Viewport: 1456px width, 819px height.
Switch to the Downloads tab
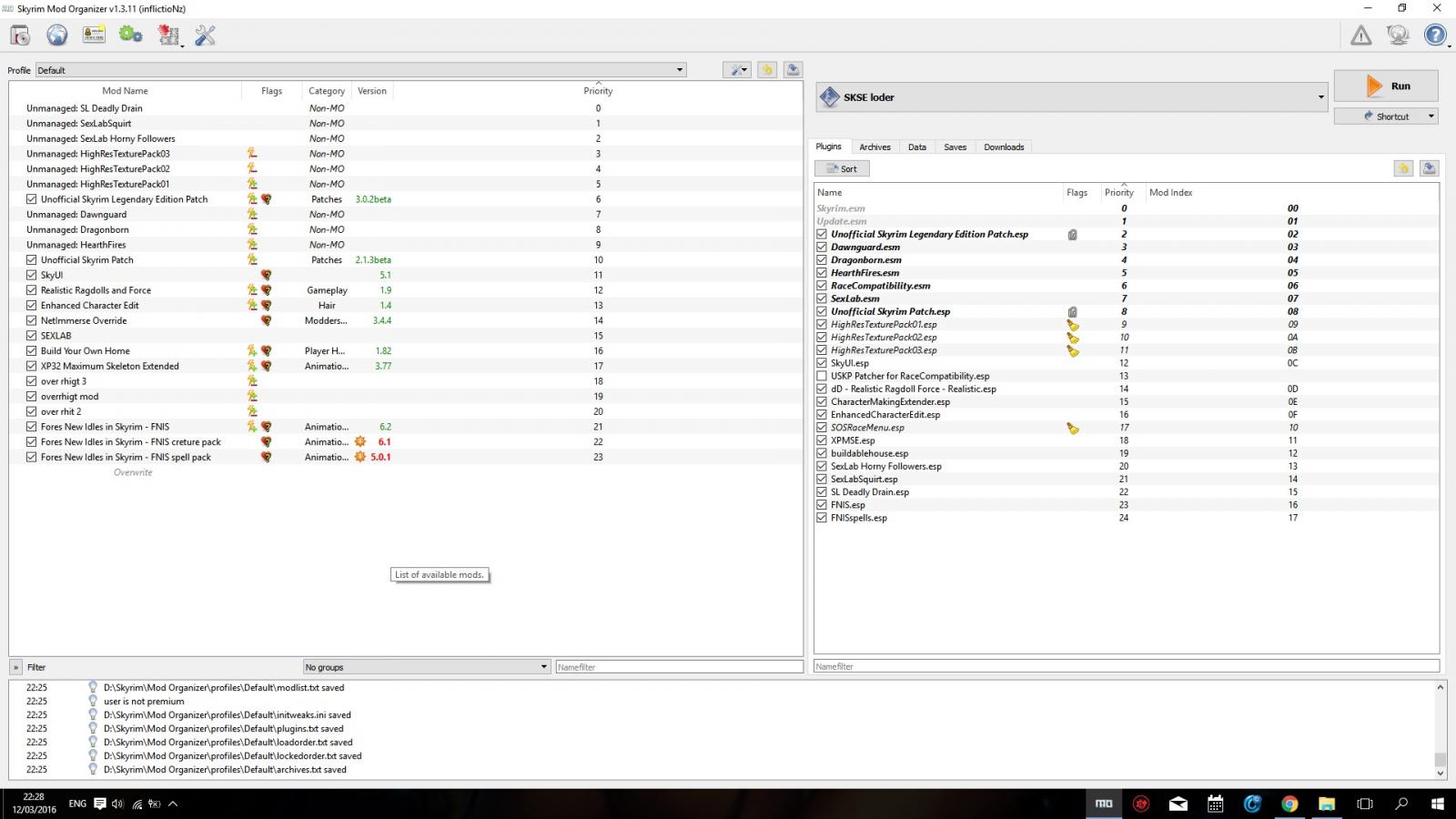[x=1004, y=147]
